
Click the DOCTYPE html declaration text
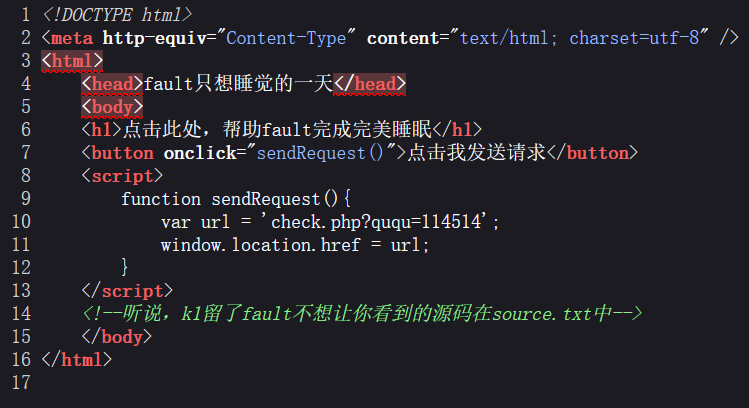click(118, 15)
